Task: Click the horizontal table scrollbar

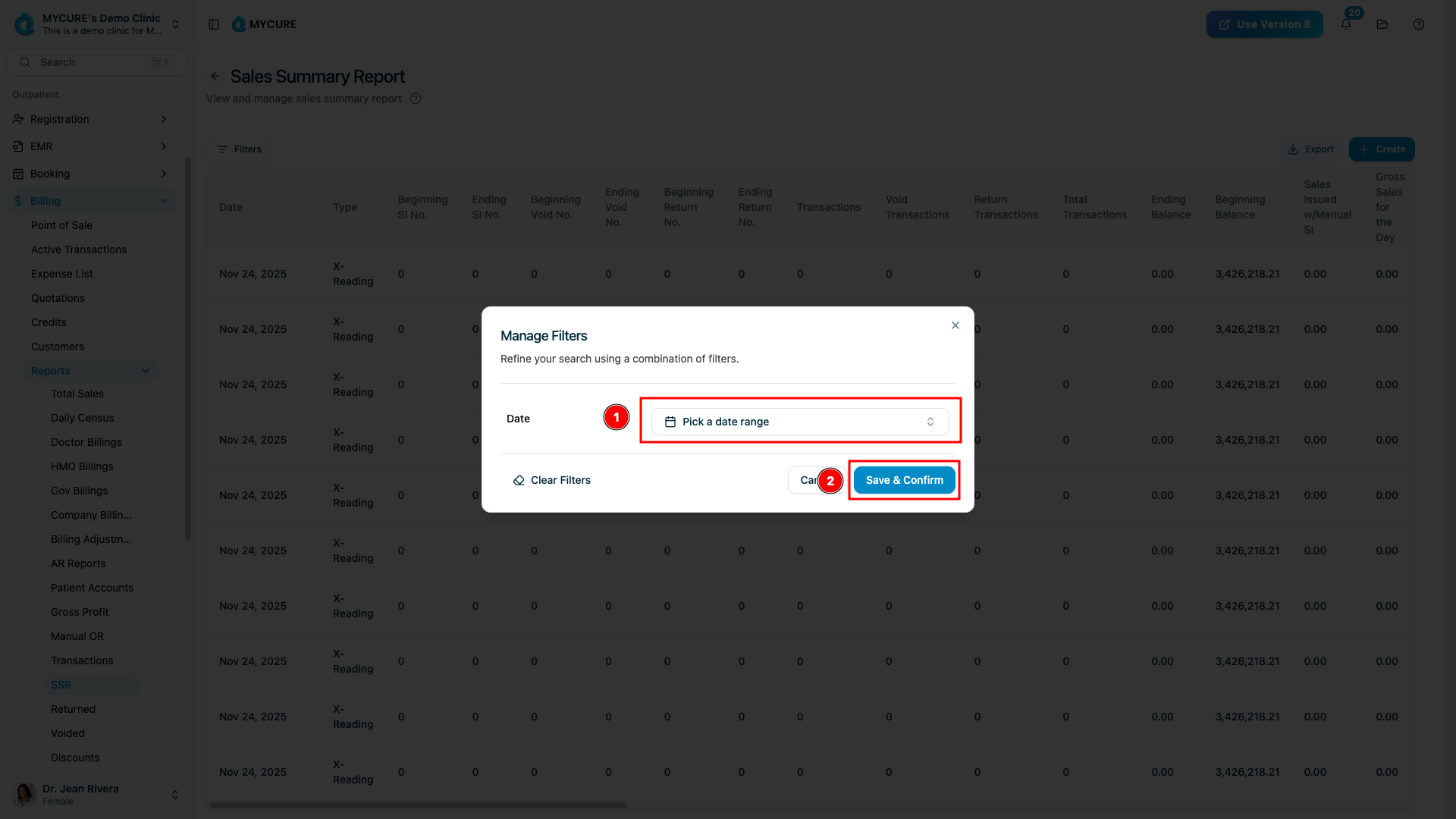Action: point(417,805)
